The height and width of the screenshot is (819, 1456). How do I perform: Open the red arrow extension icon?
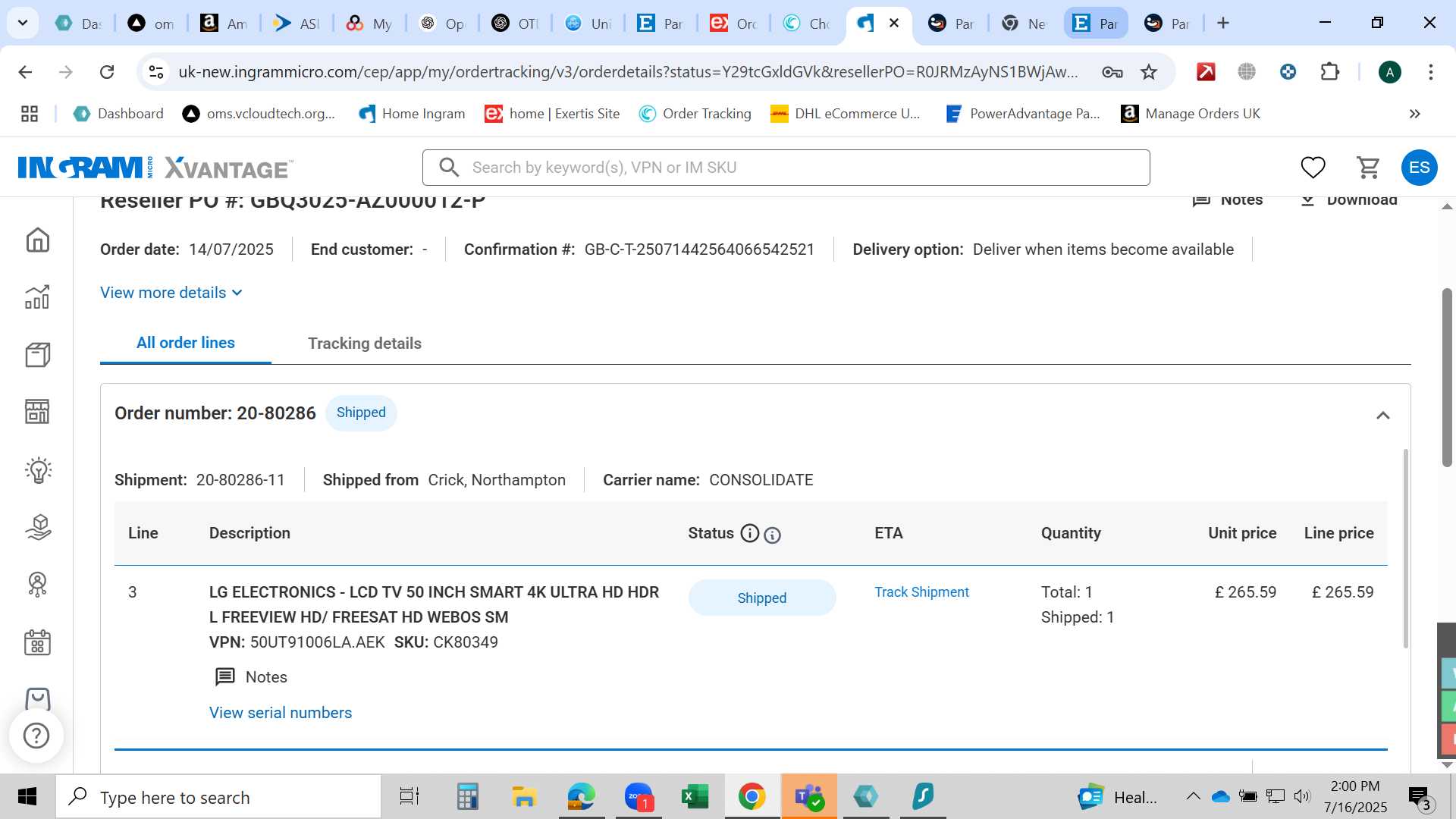(x=1206, y=72)
